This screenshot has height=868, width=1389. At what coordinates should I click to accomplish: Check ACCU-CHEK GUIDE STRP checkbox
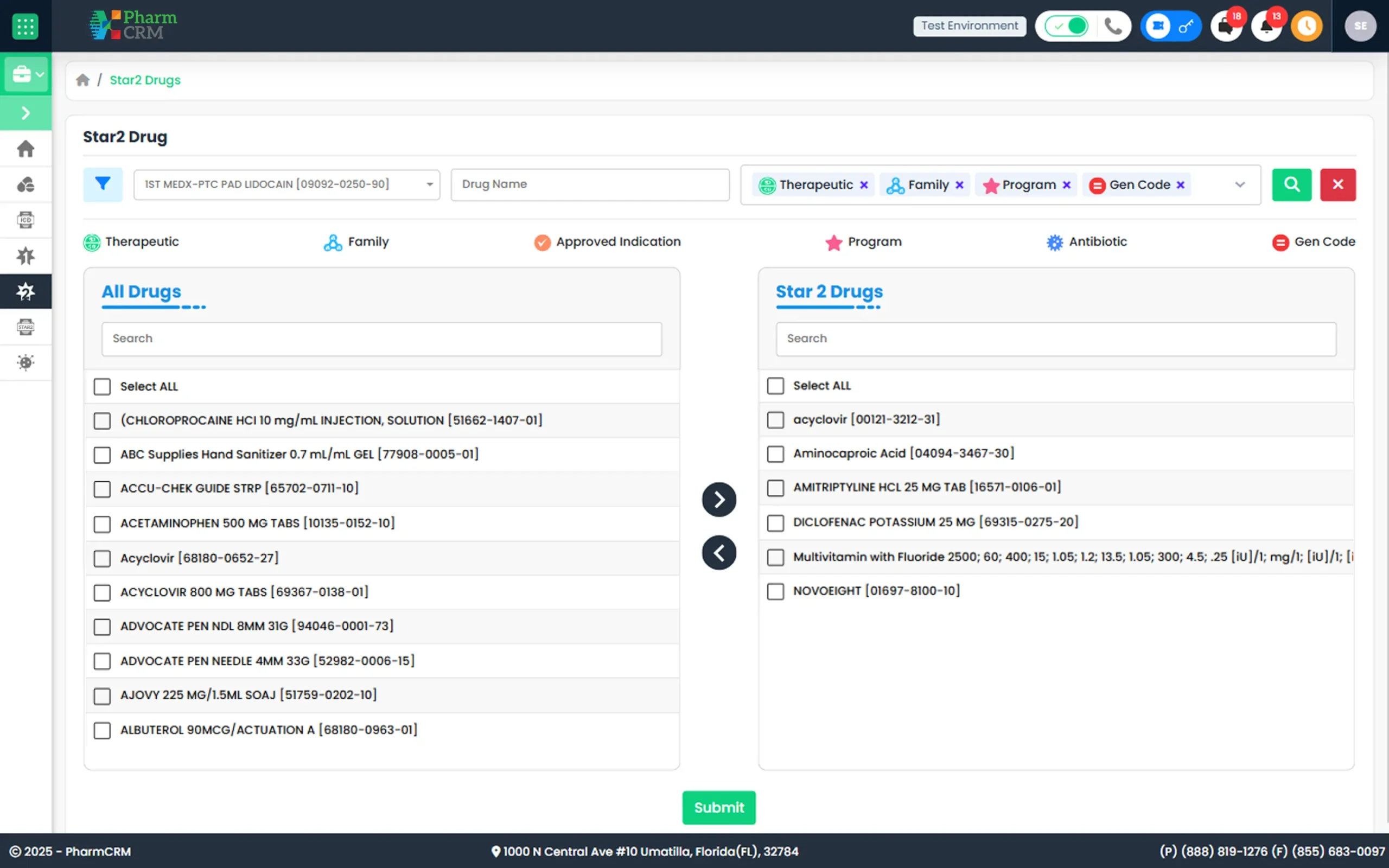pos(102,489)
